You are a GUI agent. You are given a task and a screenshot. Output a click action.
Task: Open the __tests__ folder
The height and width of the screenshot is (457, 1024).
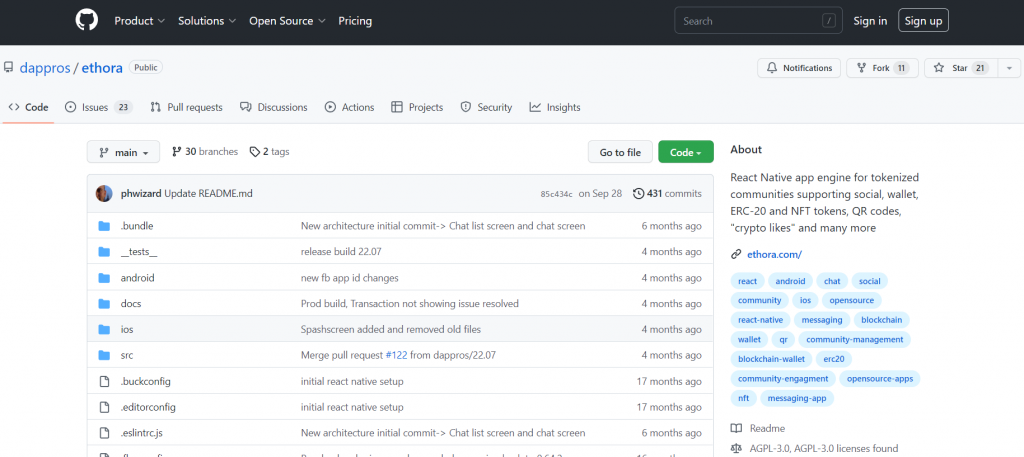tap(138, 251)
